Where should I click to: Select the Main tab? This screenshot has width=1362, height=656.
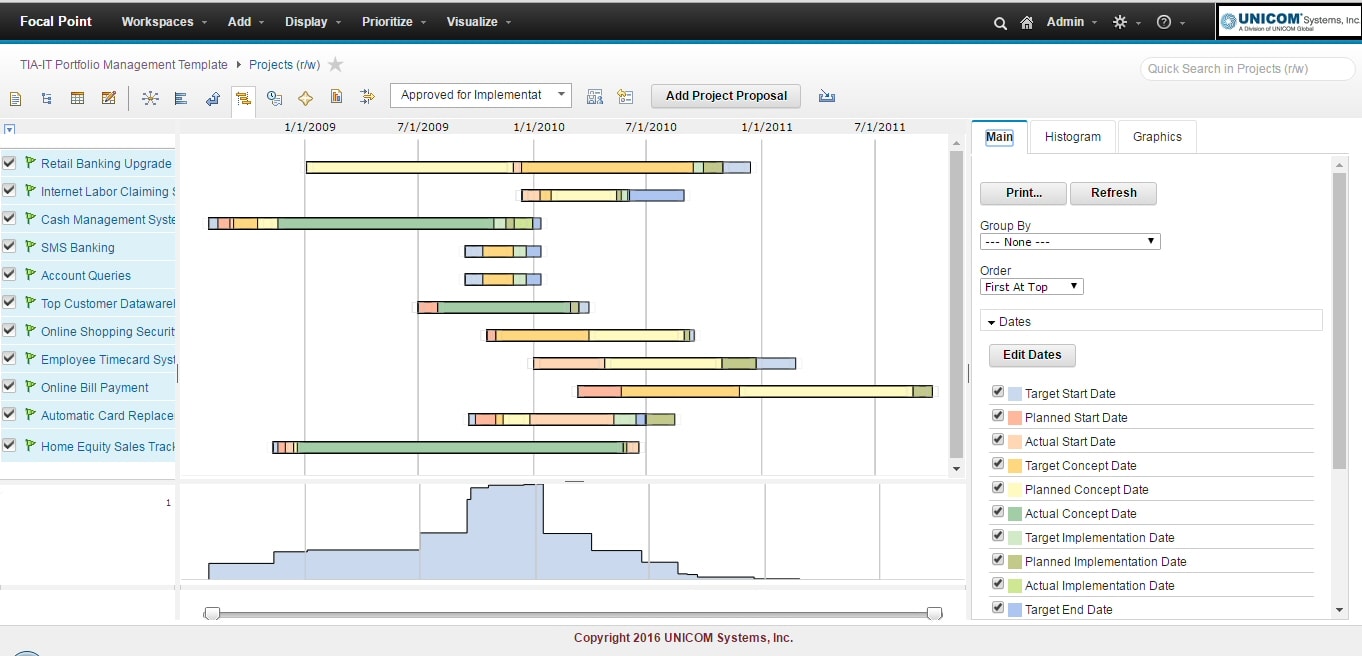point(999,137)
